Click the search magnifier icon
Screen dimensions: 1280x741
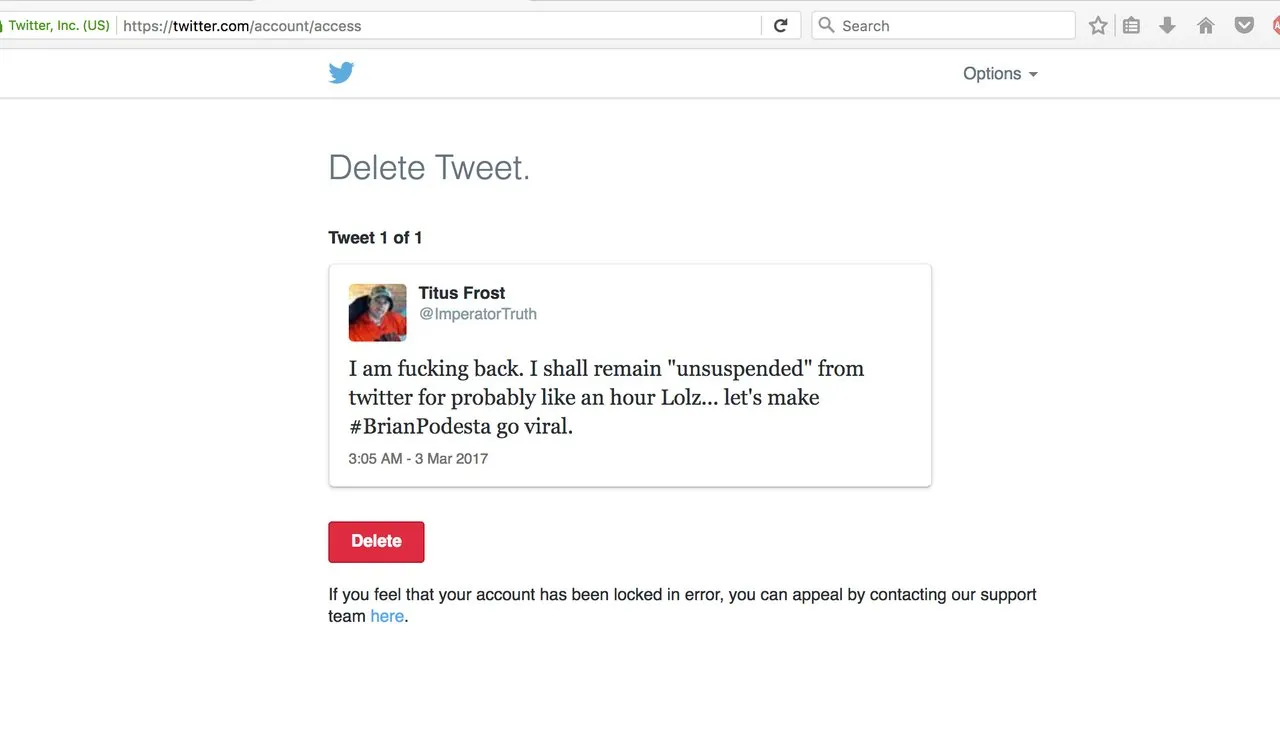[x=826, y=25]
